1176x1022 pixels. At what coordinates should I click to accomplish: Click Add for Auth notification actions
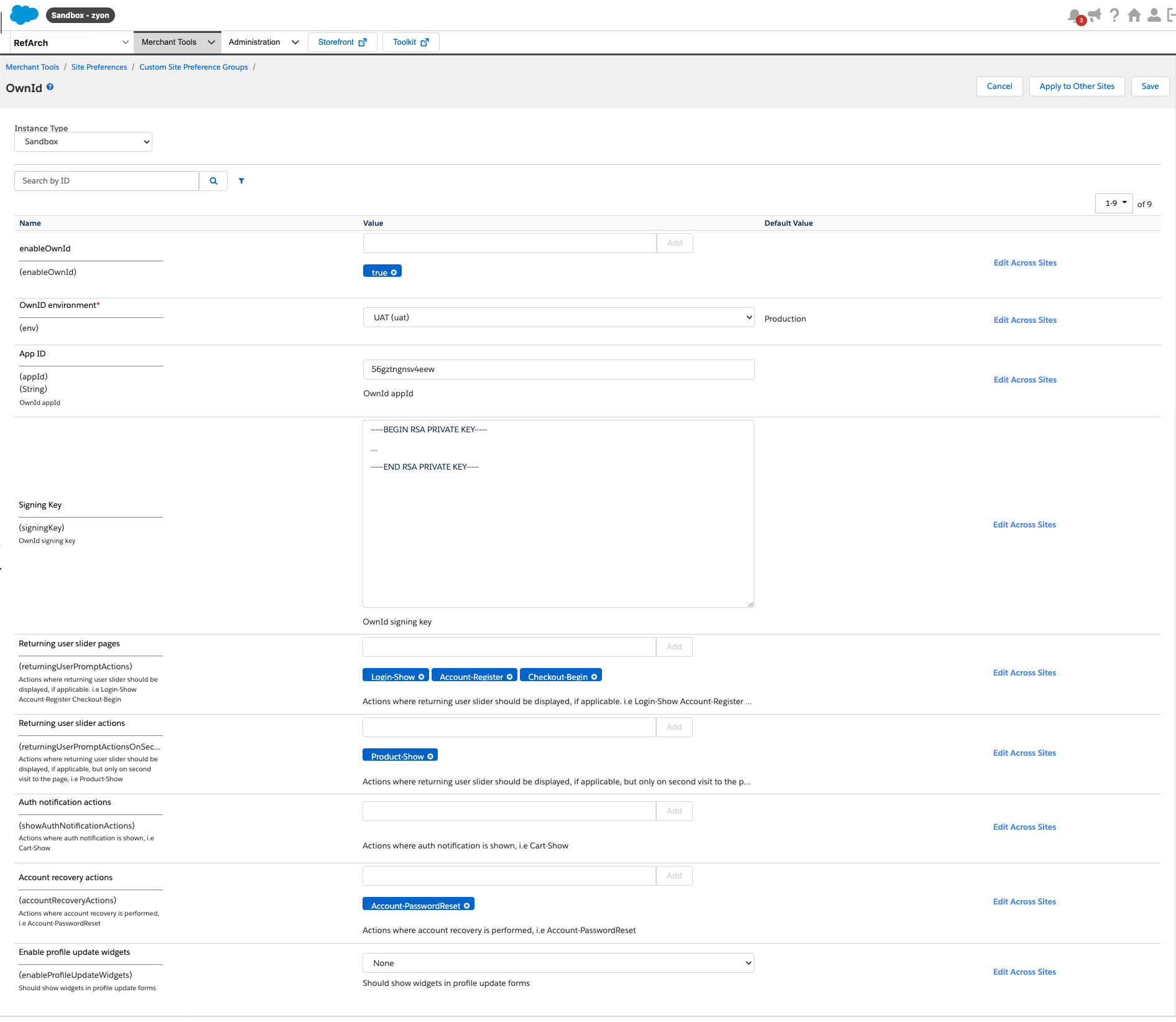674,811
